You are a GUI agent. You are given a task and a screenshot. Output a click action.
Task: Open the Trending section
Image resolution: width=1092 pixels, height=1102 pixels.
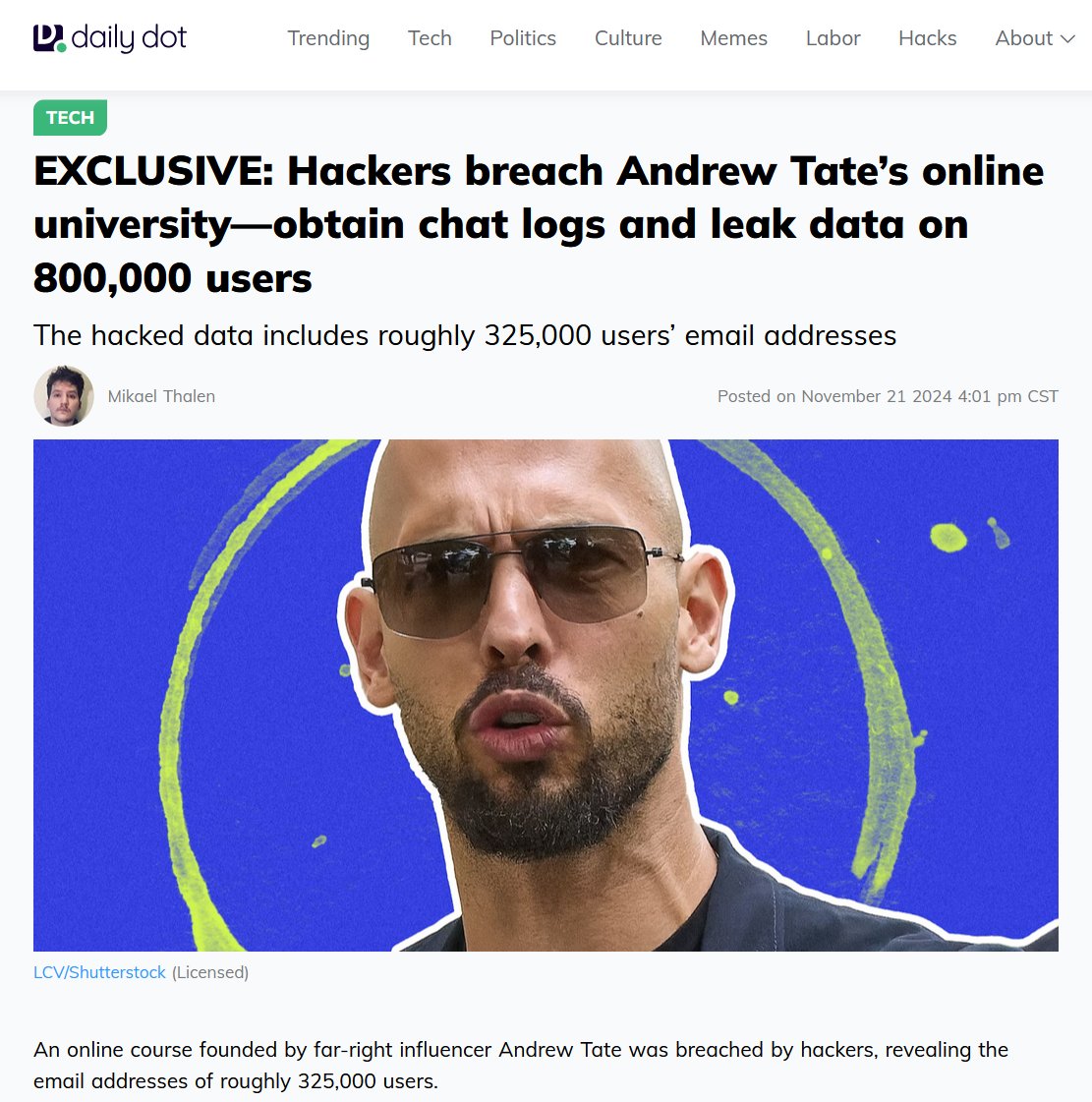328,38
